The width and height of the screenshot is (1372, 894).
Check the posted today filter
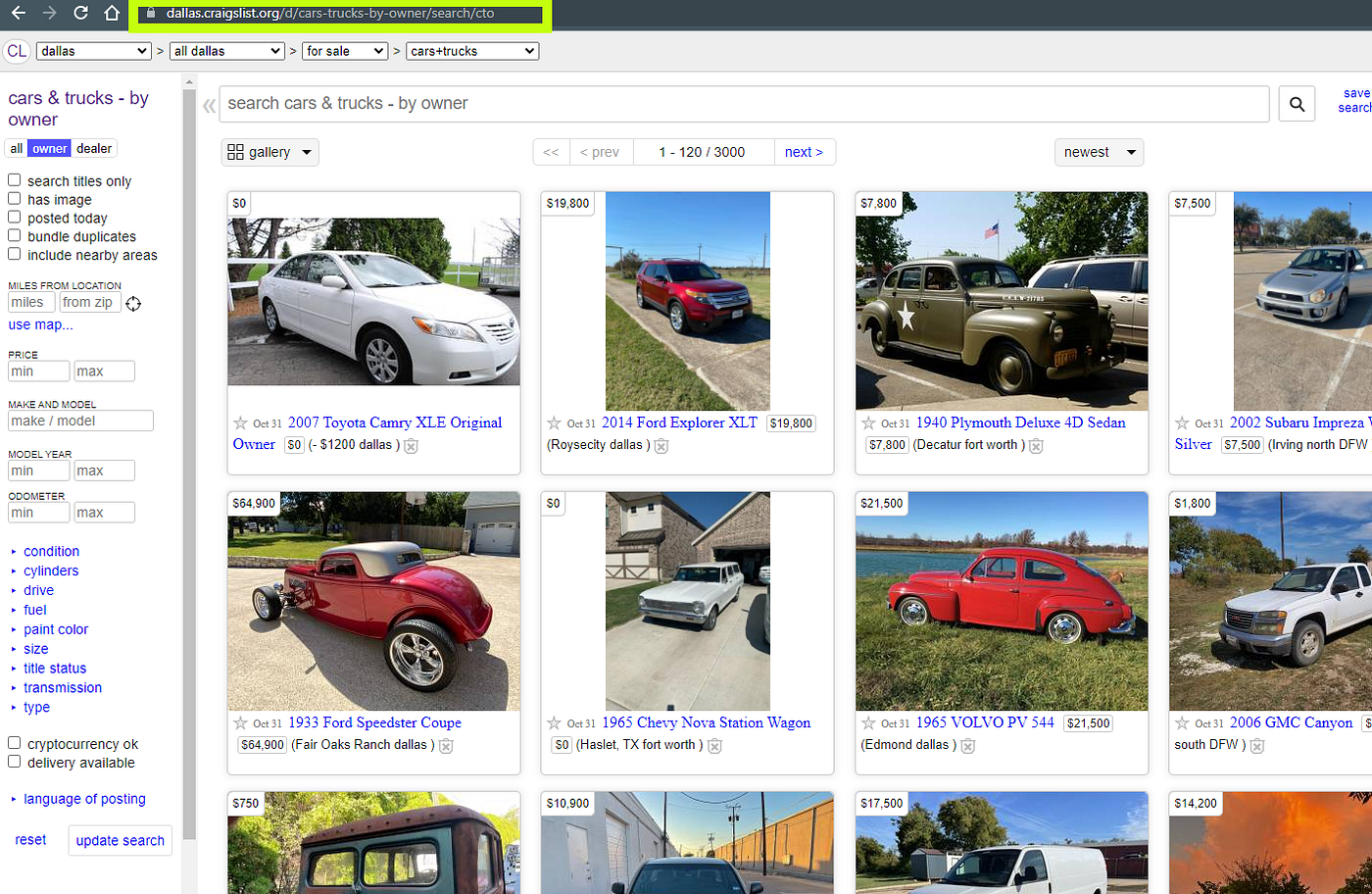coord(15,218)
